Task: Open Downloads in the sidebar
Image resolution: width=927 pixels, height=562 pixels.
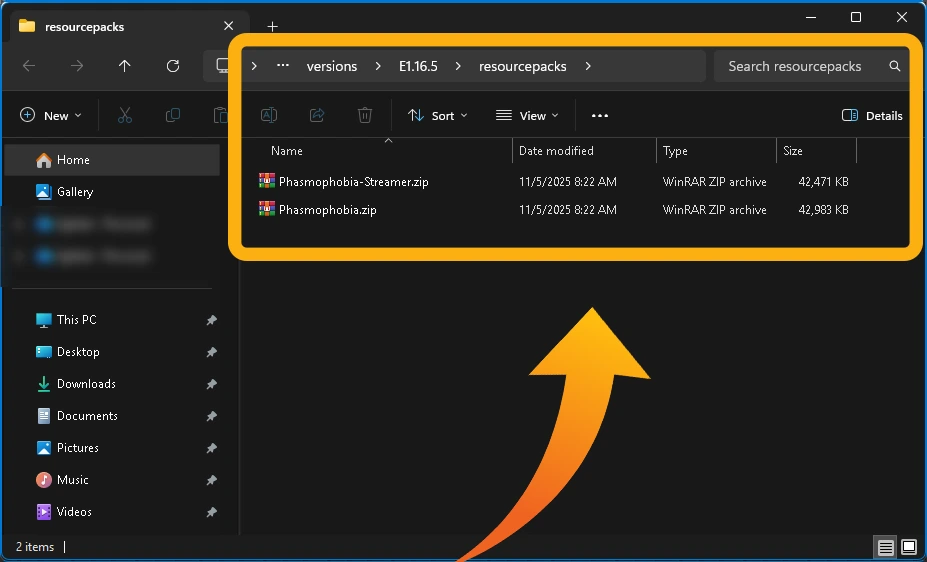Action: click(x=86, y=384)
